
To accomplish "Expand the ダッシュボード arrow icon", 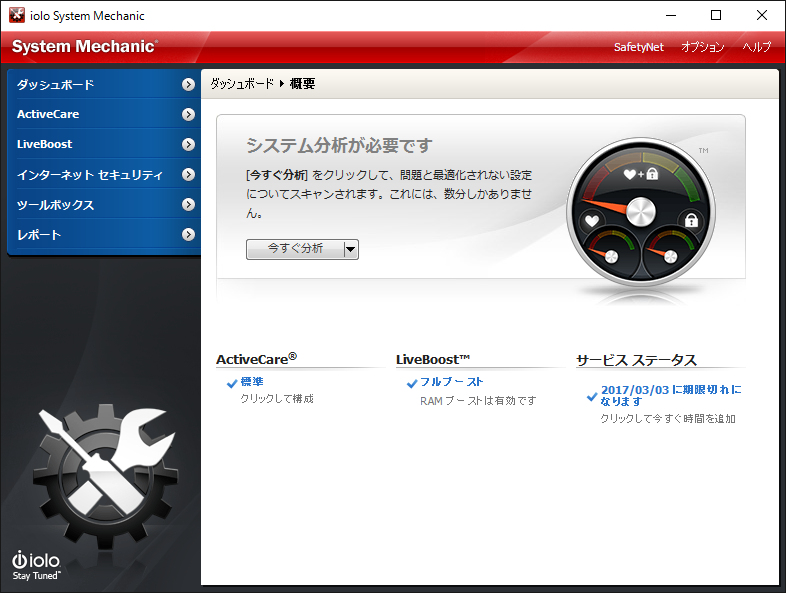I will pyautogui.click(x=188, y=84).
